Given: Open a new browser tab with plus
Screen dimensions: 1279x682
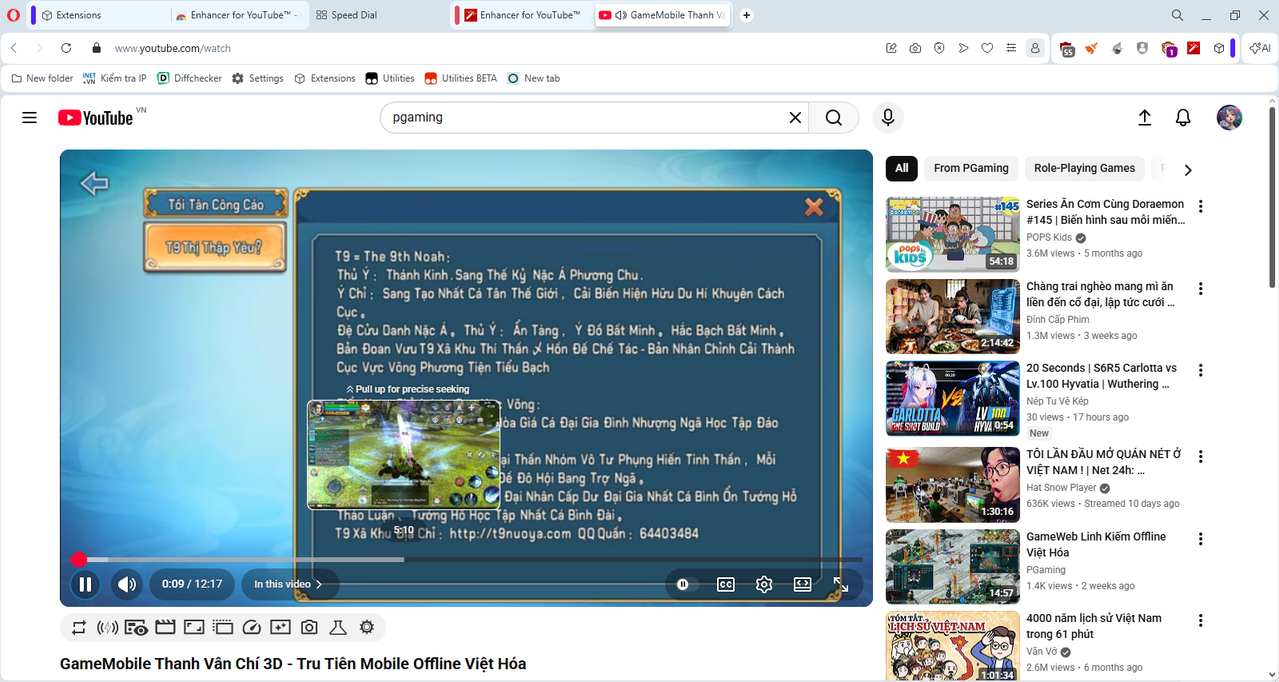Looking at the screenshot, I should [746, 15].
